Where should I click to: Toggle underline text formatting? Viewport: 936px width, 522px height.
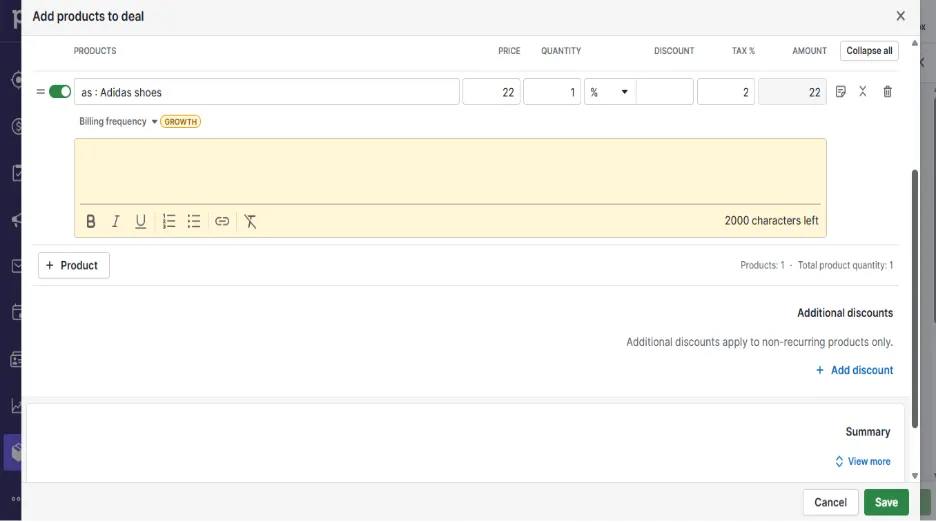140,222
